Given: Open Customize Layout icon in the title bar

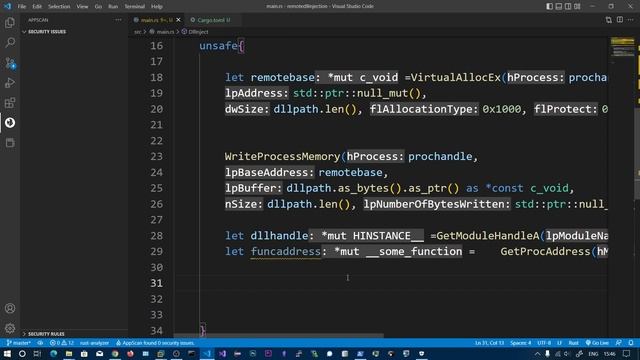Looking at the screenshot, I should [577, 6].
